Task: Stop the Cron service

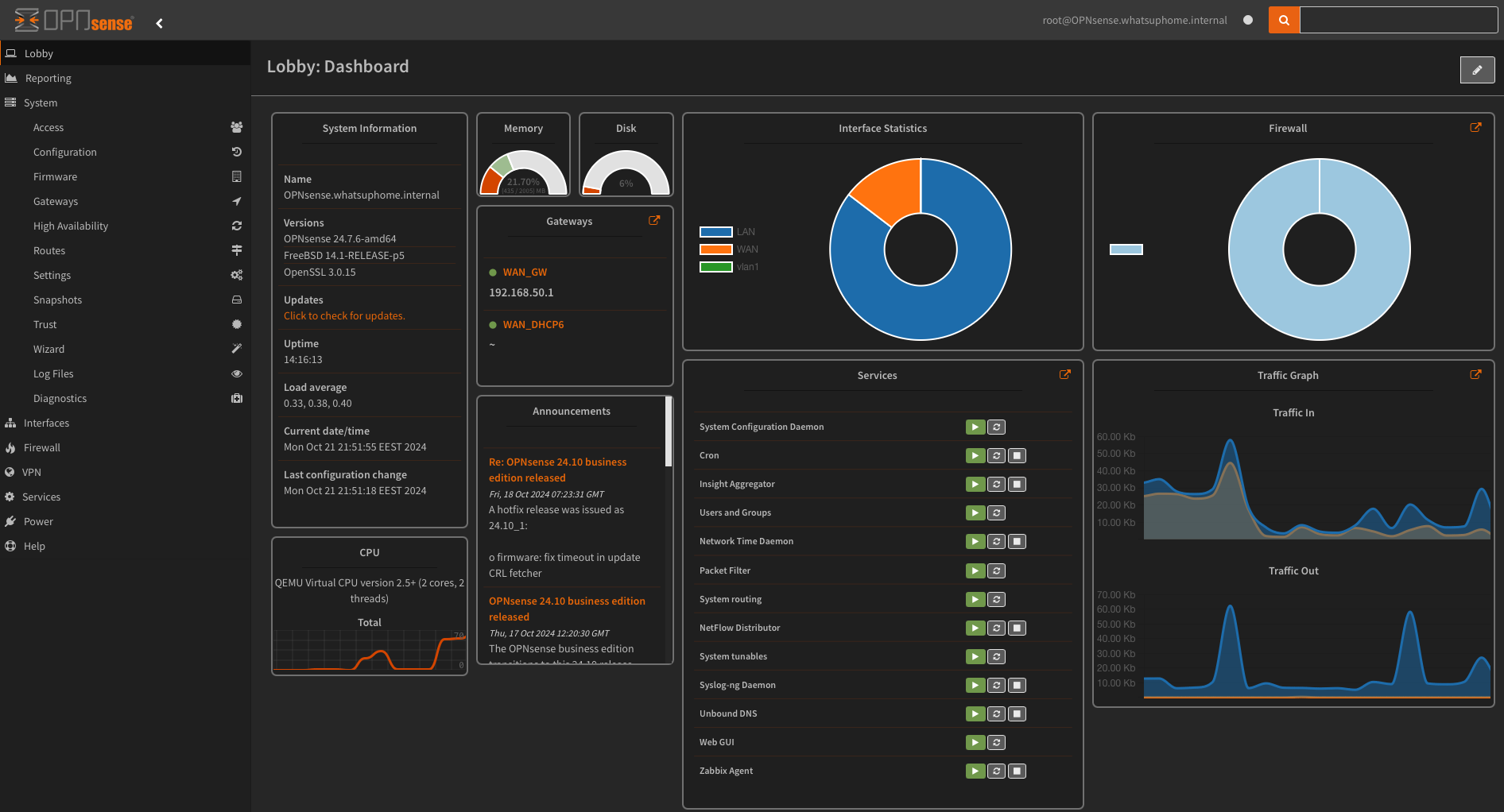Action: [1017, 455]
